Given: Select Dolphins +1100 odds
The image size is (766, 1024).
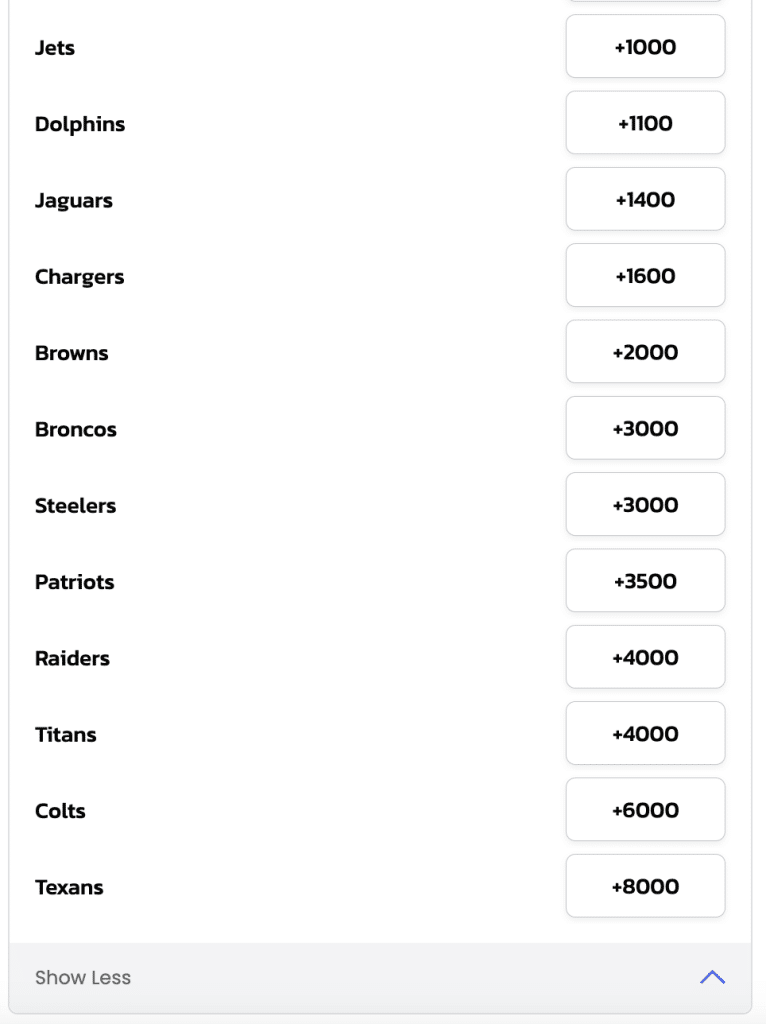Looking at the screenshot, I should pyautogui.click(x=645, y=123).
